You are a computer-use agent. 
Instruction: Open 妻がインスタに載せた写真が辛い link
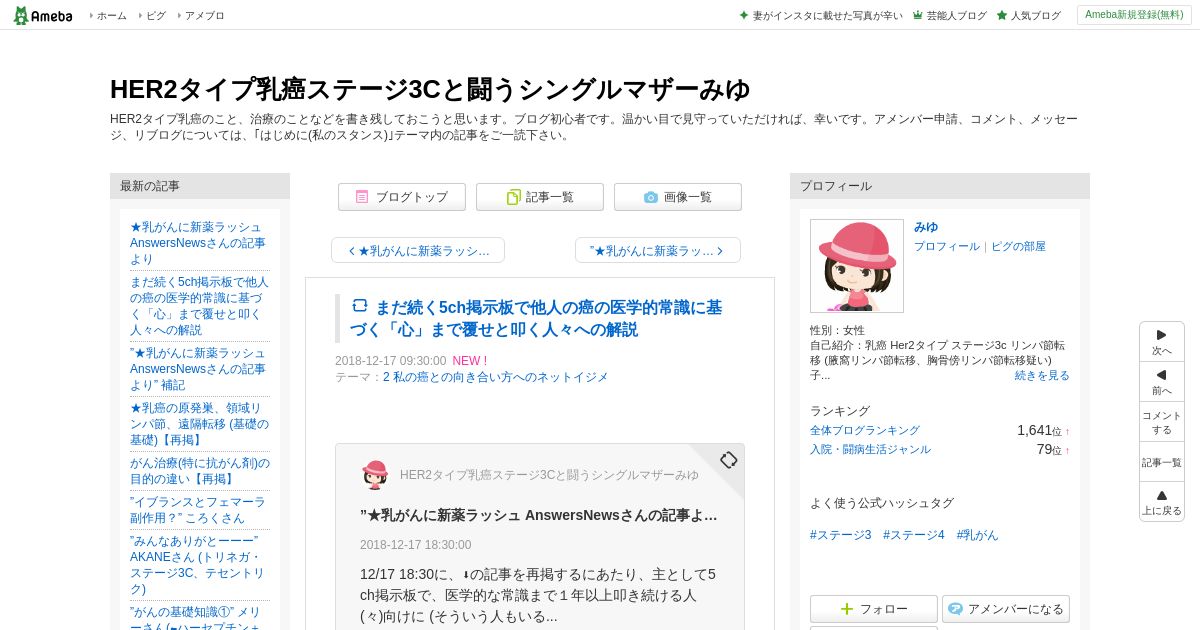point(820,15)
